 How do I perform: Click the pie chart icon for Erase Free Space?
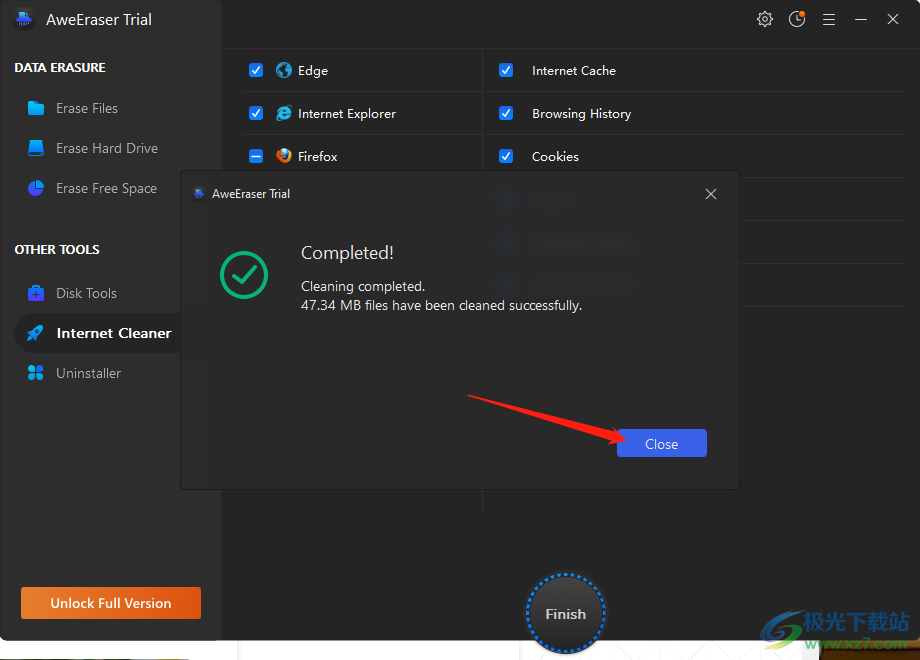(x=36, y=188)
